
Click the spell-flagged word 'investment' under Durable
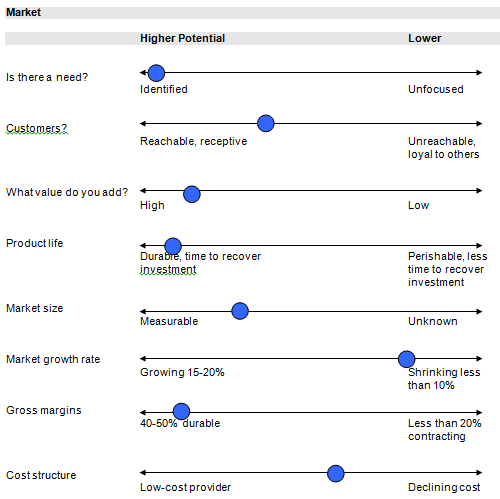pyautogui.click(x=168, y=269)
